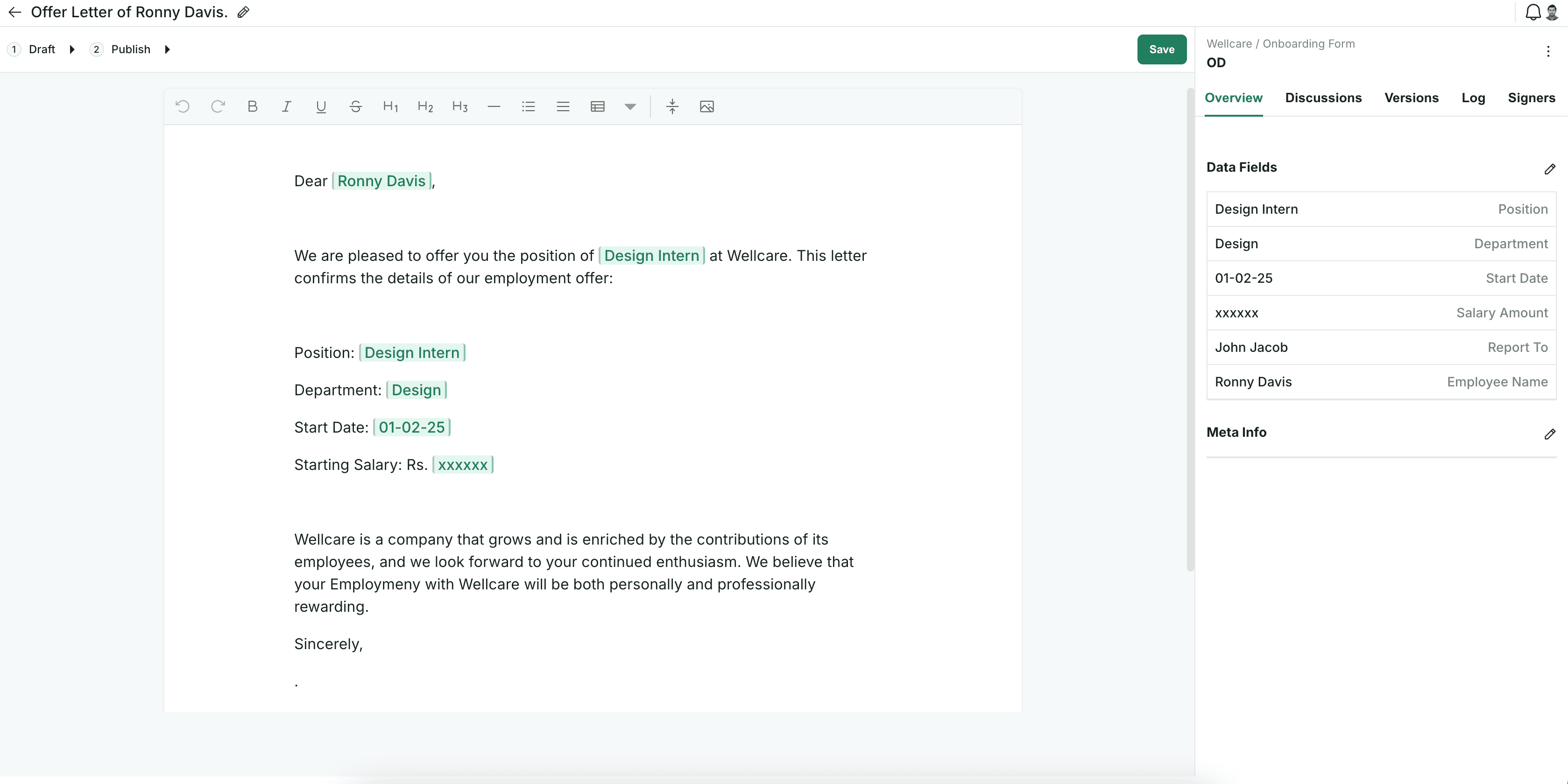Click the xxxxxx salary field
1568x784 pixels.
[x=463, y=465]
